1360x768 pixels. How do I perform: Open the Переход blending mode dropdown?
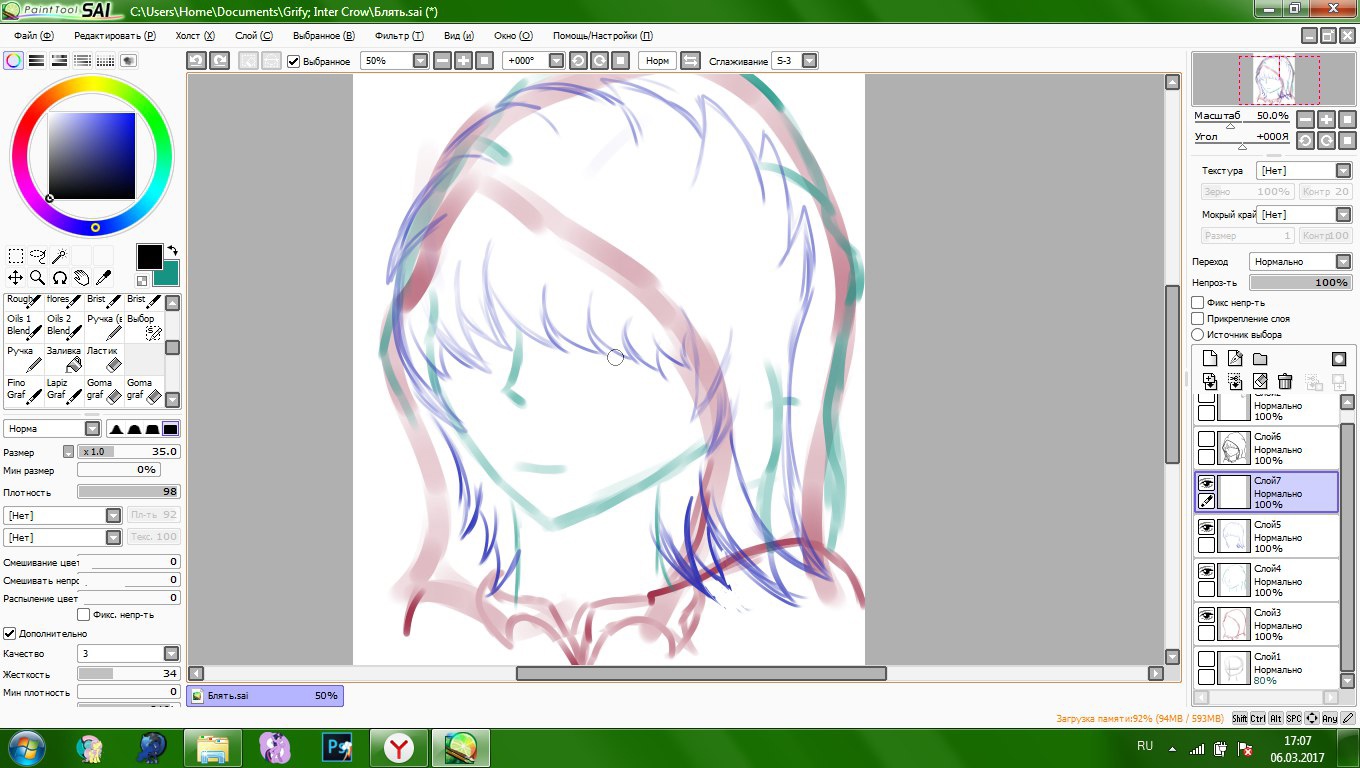[x=1343, y=262]
